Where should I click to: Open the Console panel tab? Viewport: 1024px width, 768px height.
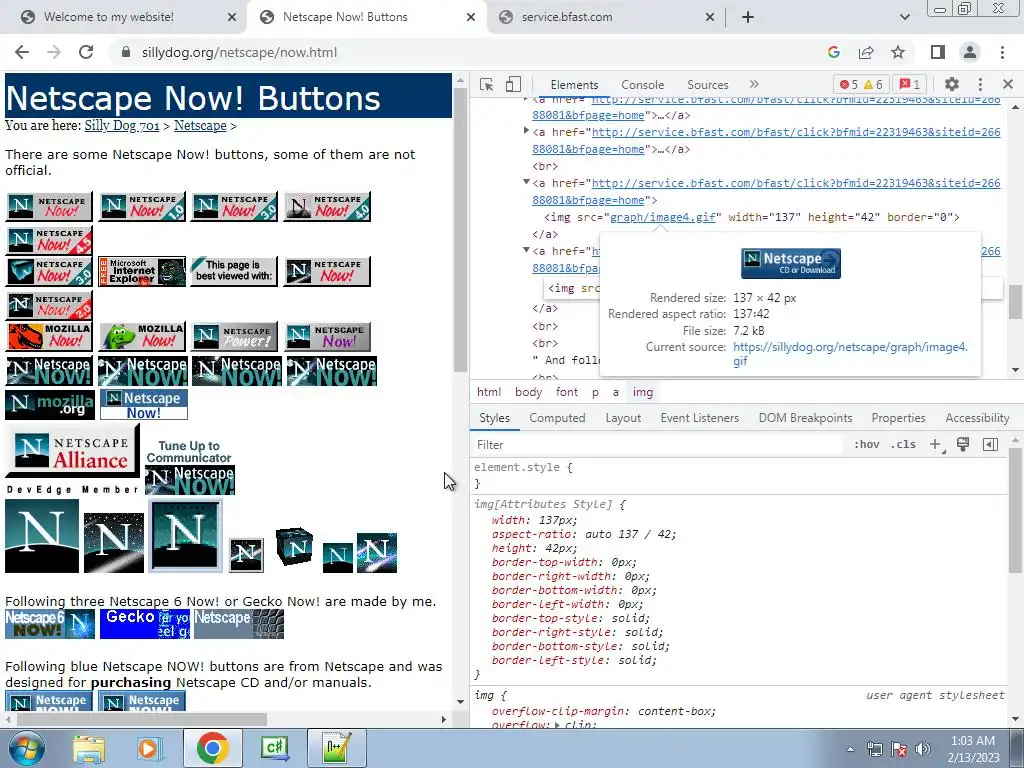point(643,85)
